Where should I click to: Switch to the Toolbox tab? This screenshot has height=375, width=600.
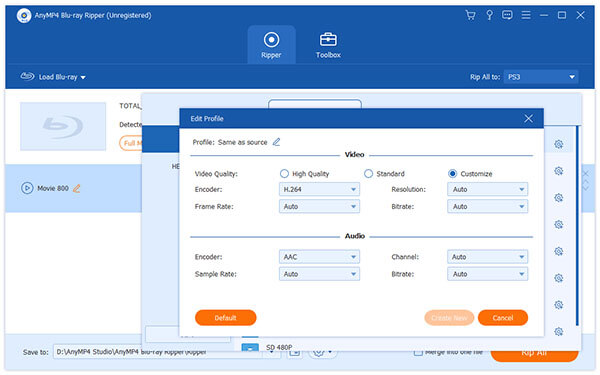coord(328,45)
